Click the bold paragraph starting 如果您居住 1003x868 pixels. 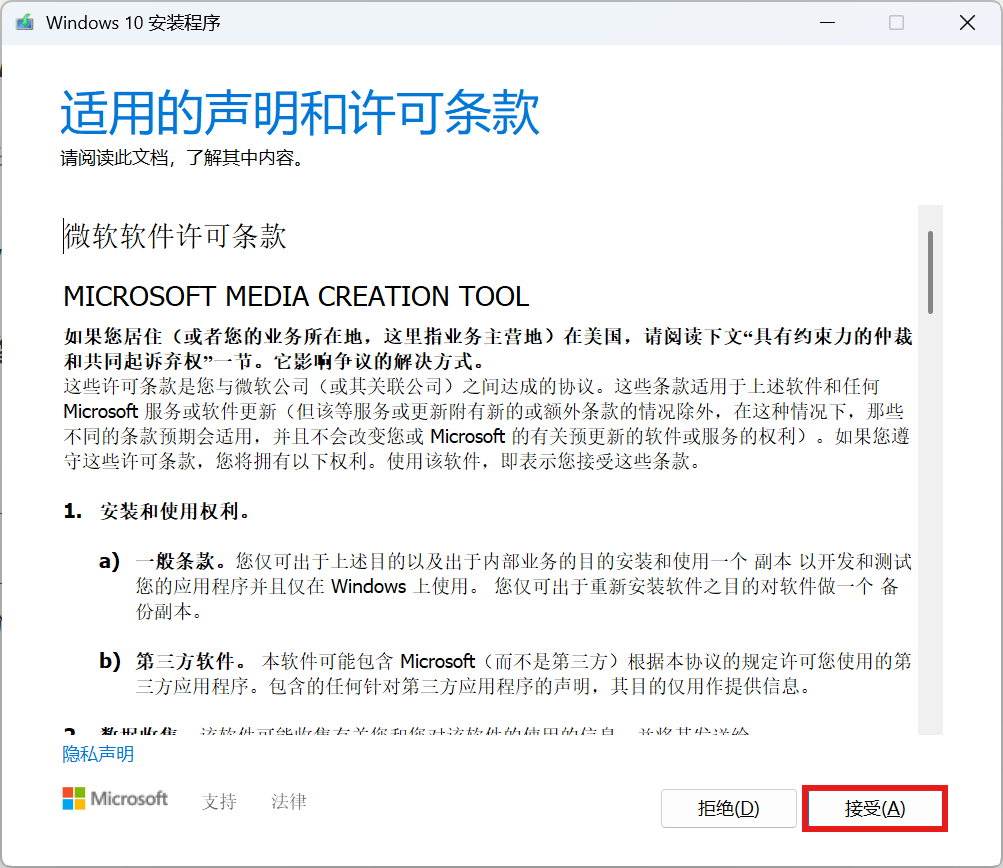coord(488,349)
